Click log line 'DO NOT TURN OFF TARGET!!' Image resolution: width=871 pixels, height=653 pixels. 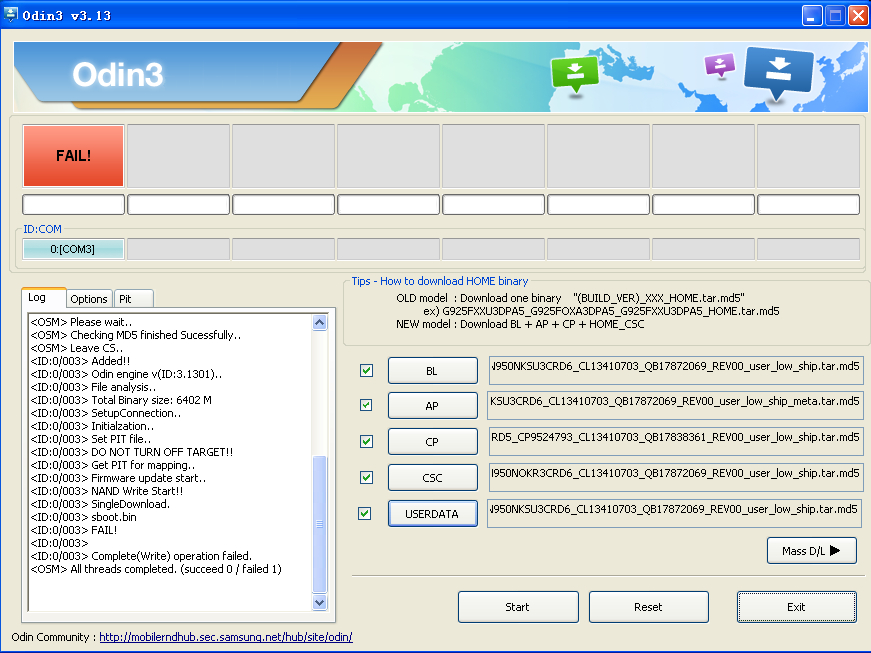pos(132,452)
